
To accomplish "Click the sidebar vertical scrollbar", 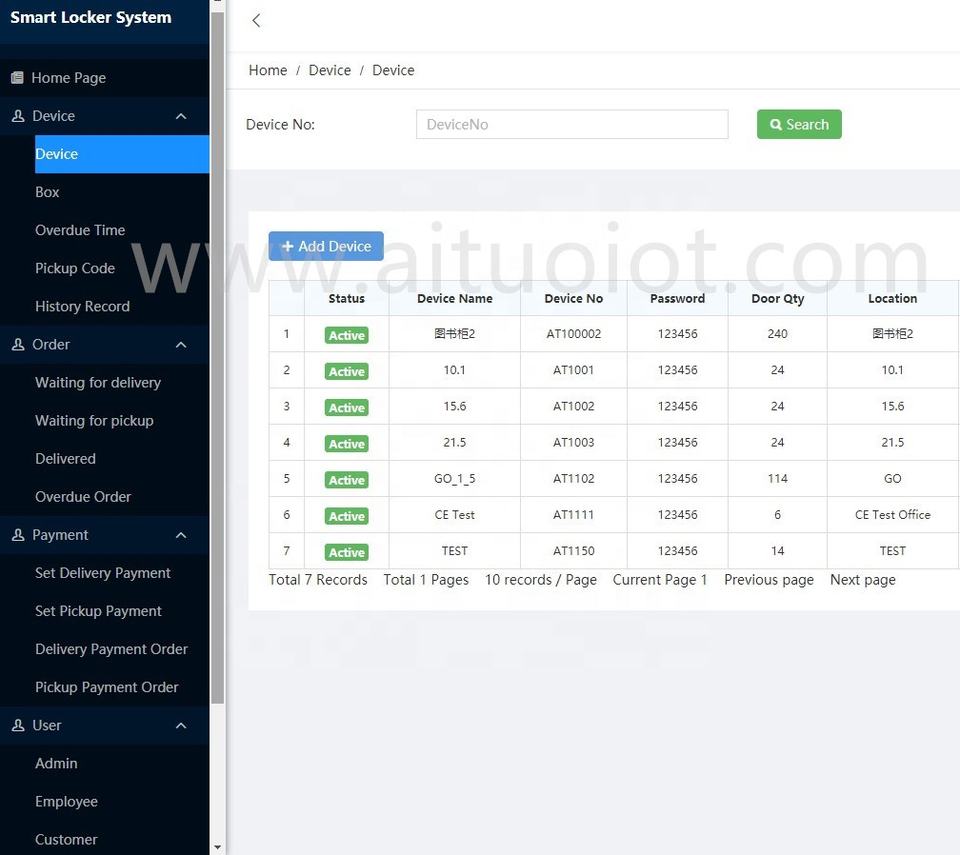I will point(217,358).
